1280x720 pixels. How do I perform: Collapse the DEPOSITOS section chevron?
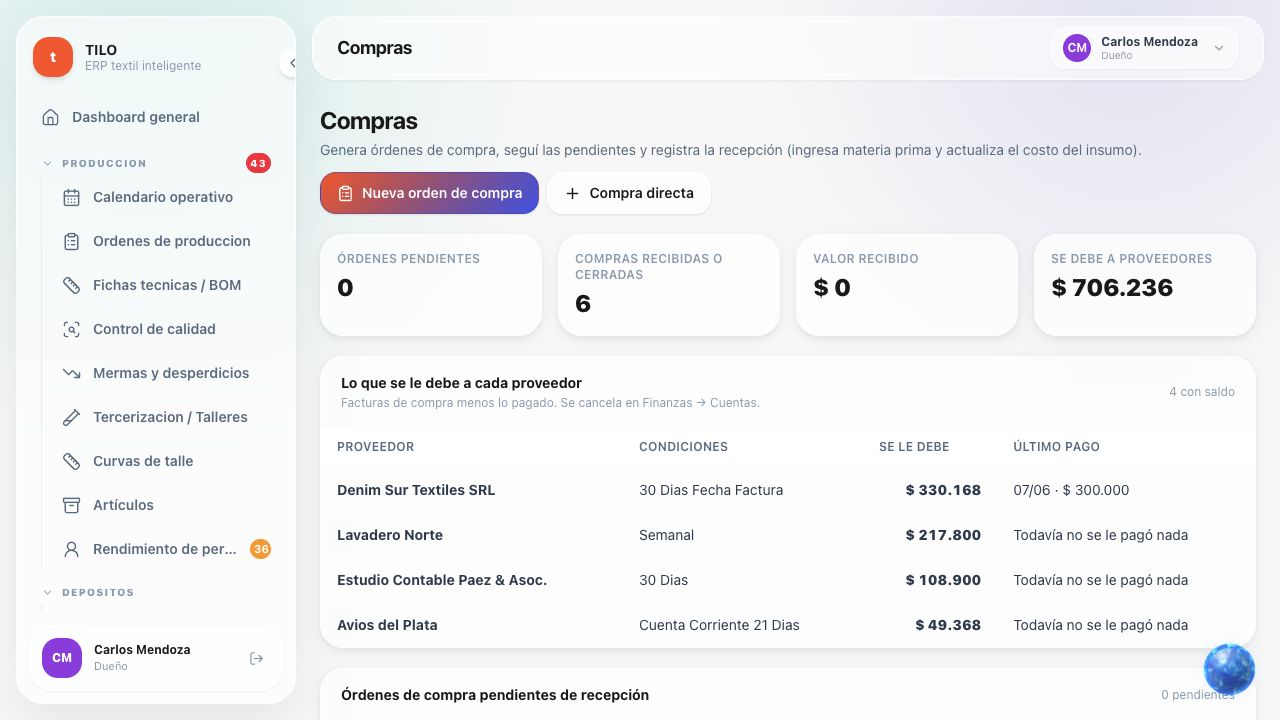tap(47, 592)
